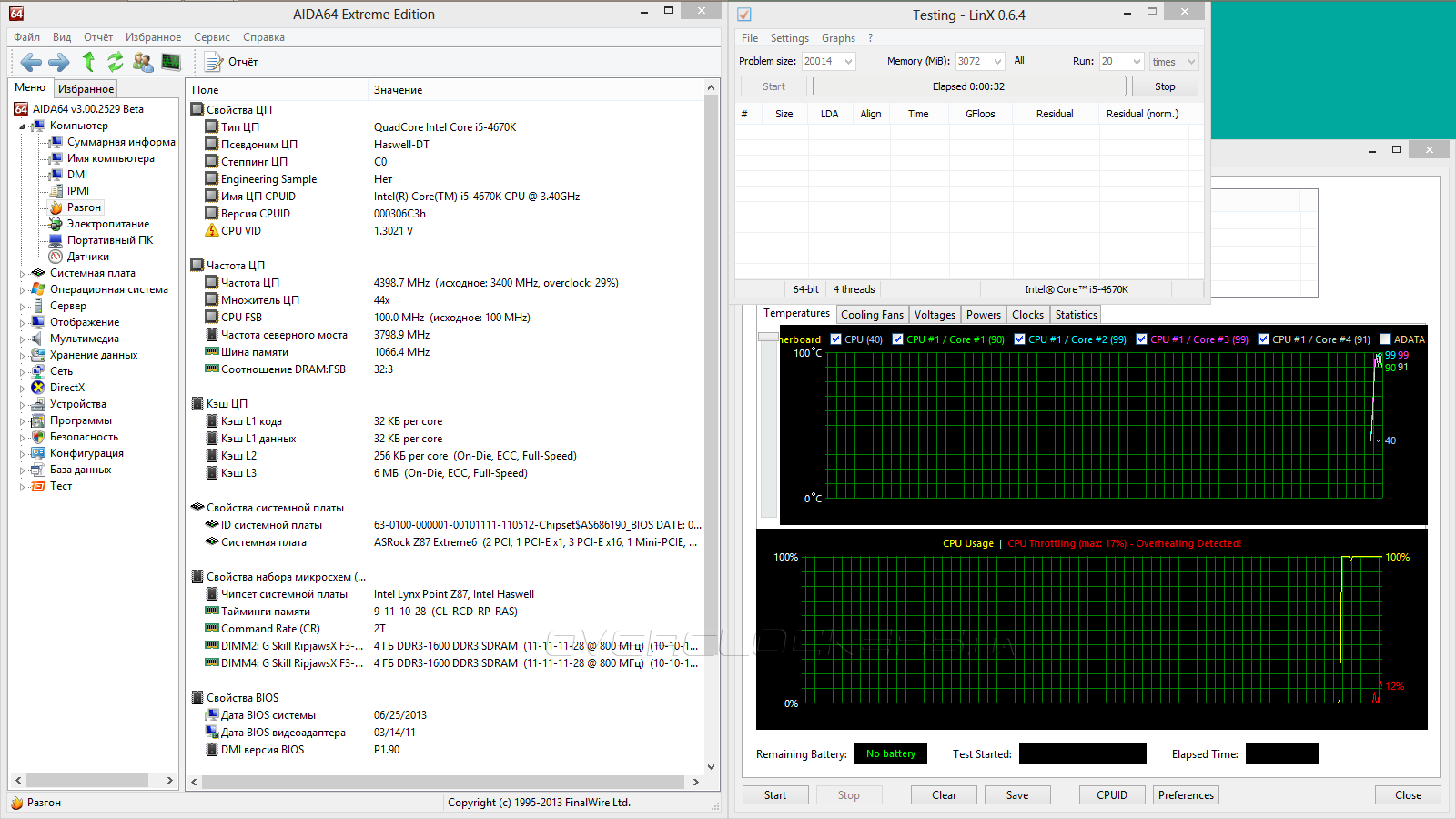The height and width of the screenshot is (819, 1456).
Task: Click the forward arrow toolbar icon
Action: (x=59, y=62)
